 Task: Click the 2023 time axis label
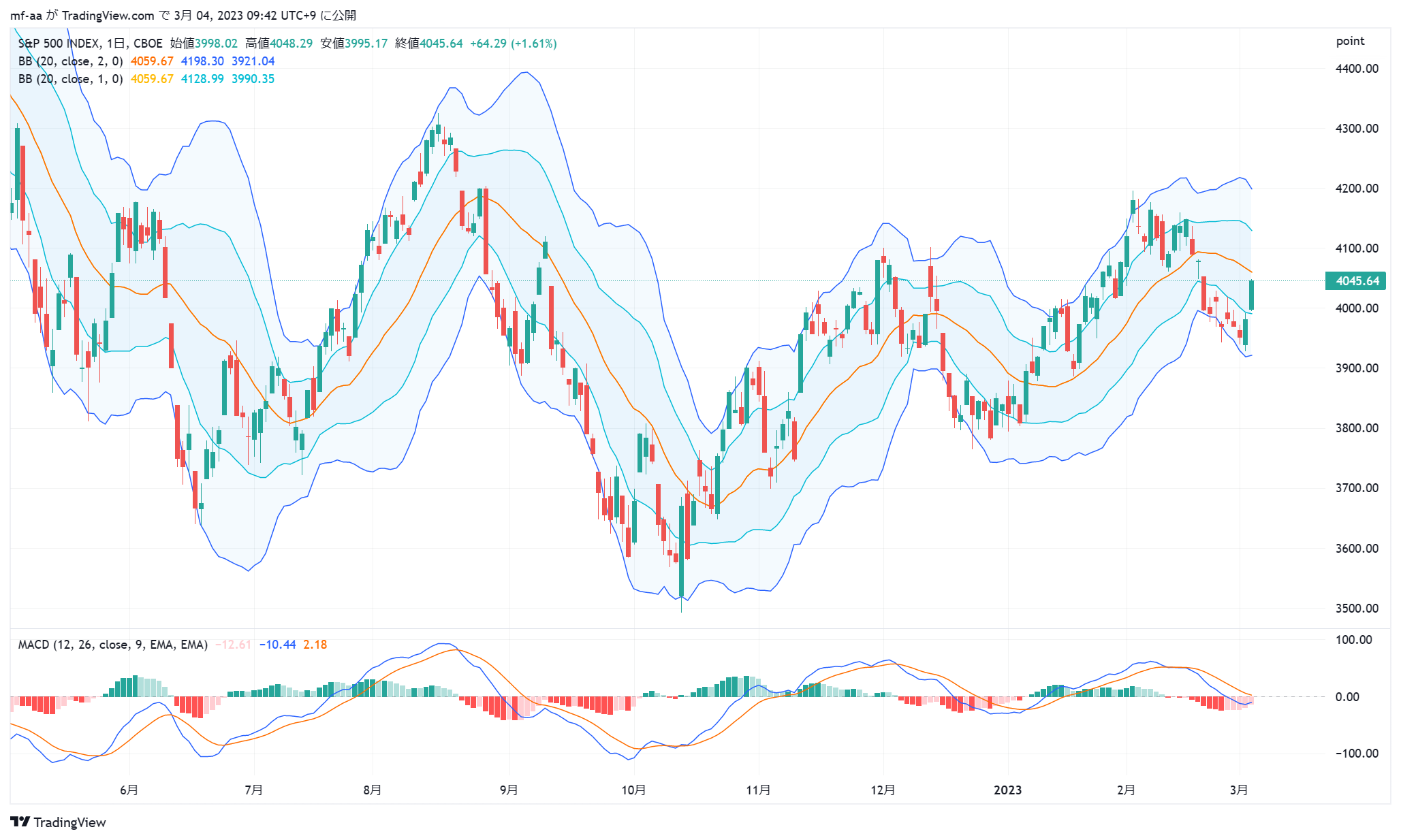(1007, 790)
